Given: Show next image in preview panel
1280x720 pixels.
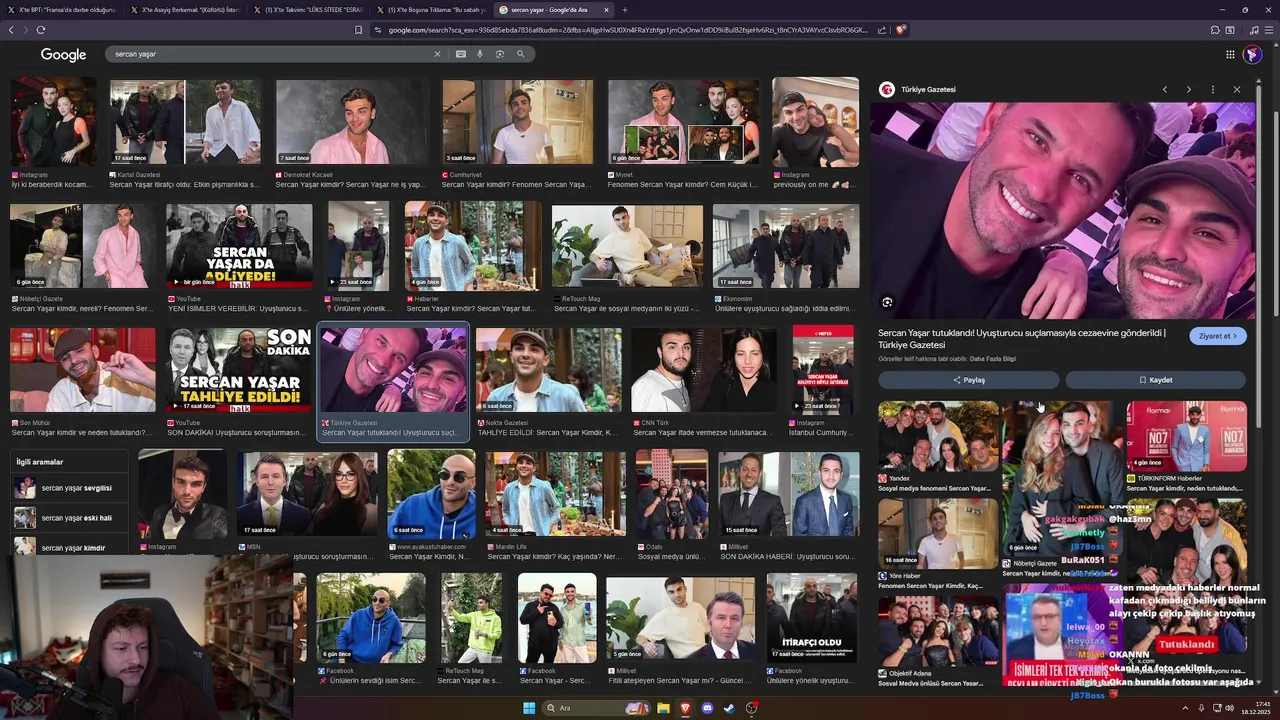Looking at the screenshot, I should click(x=1189, y=90).
